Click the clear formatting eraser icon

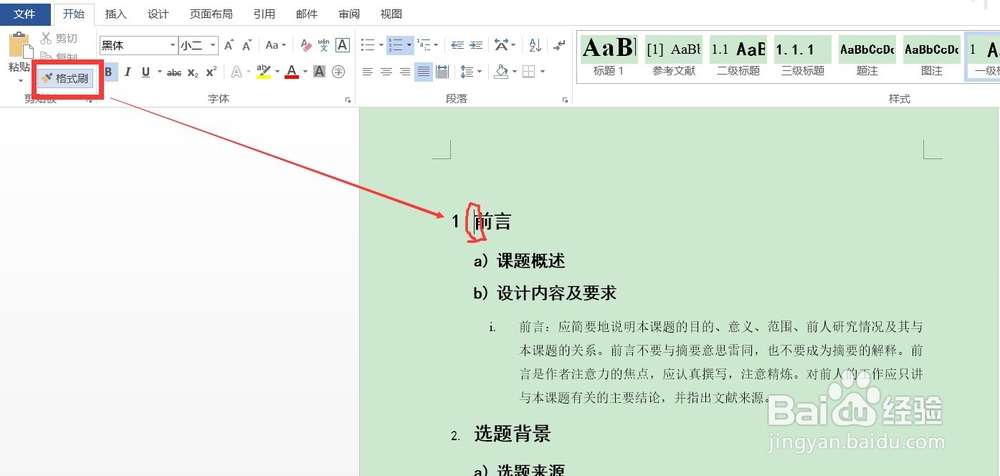coord(306,45)
